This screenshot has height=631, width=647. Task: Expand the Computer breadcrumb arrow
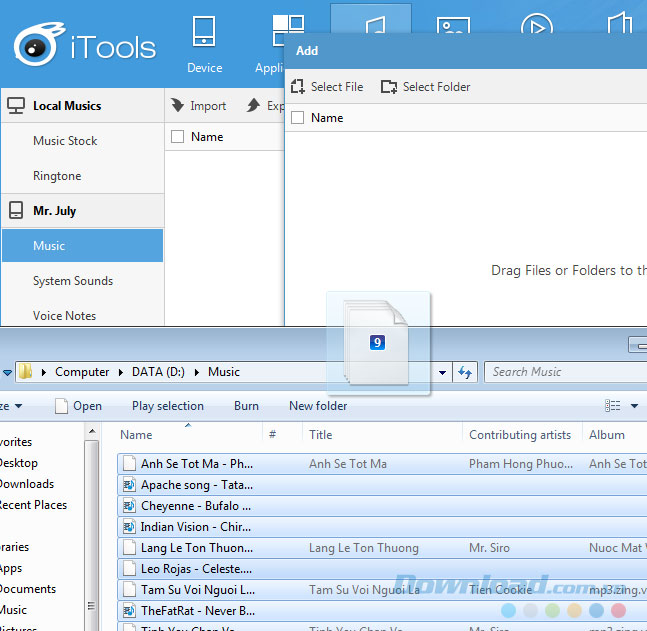point(120,372)
